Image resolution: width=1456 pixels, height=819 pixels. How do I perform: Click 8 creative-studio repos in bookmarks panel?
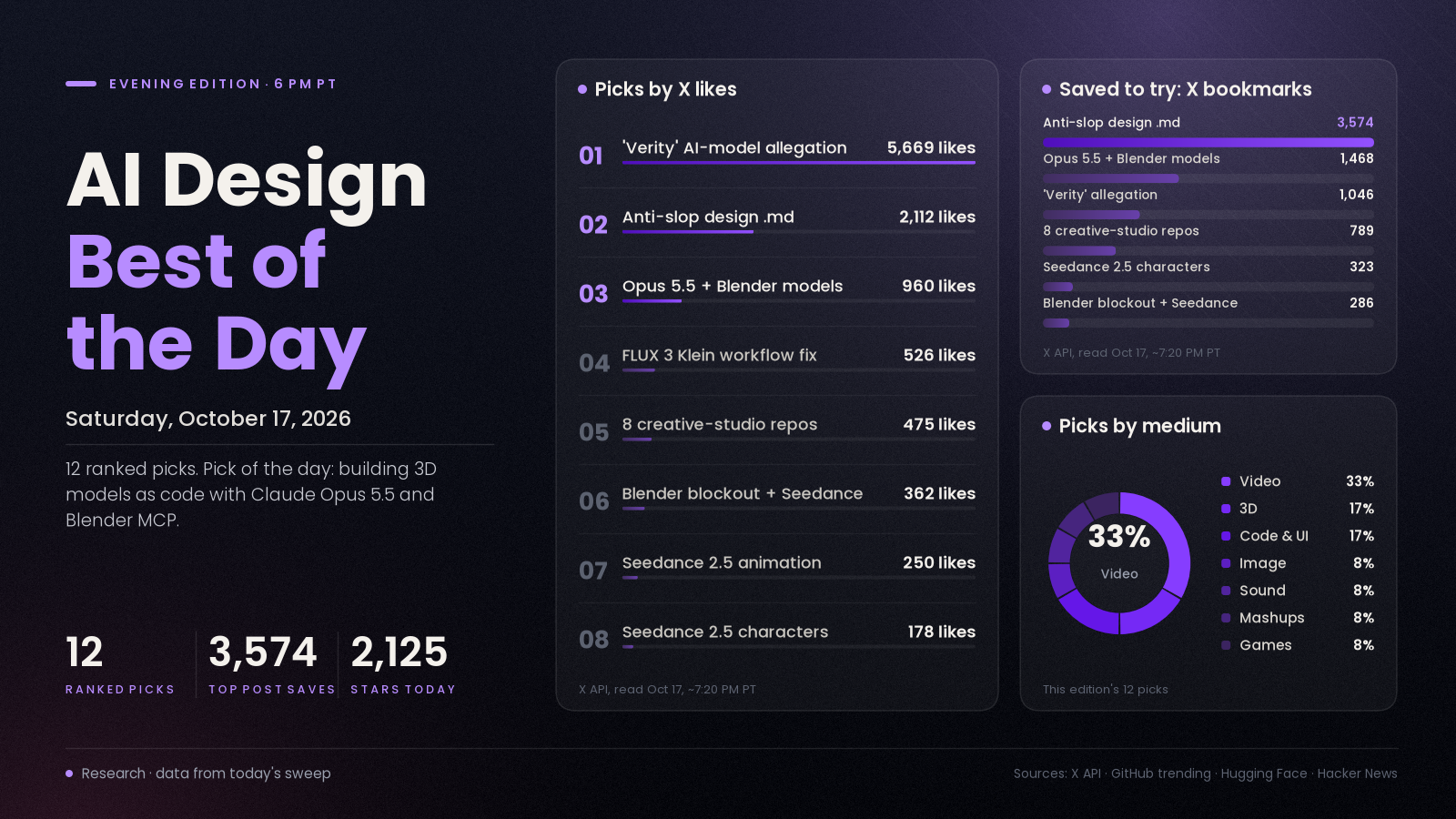(1121, 231)
